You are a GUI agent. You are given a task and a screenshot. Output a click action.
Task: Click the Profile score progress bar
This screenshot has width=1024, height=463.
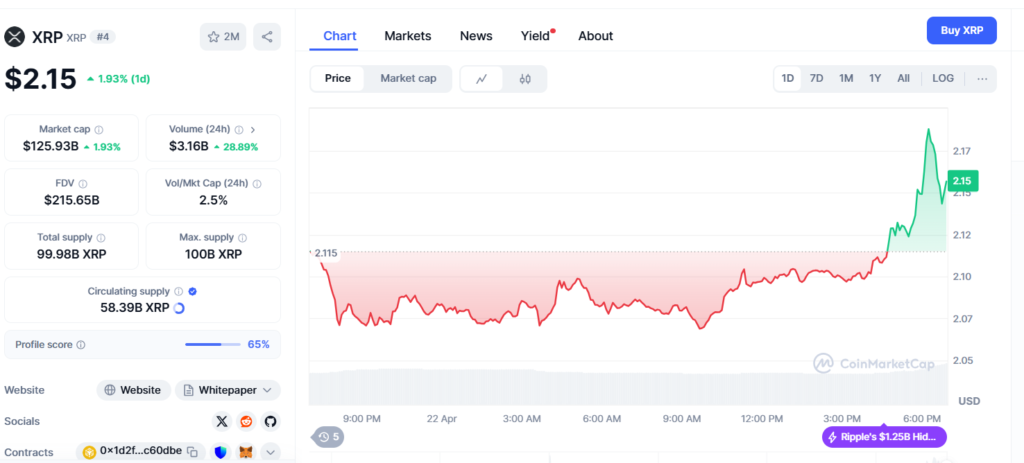coord(212,345)
